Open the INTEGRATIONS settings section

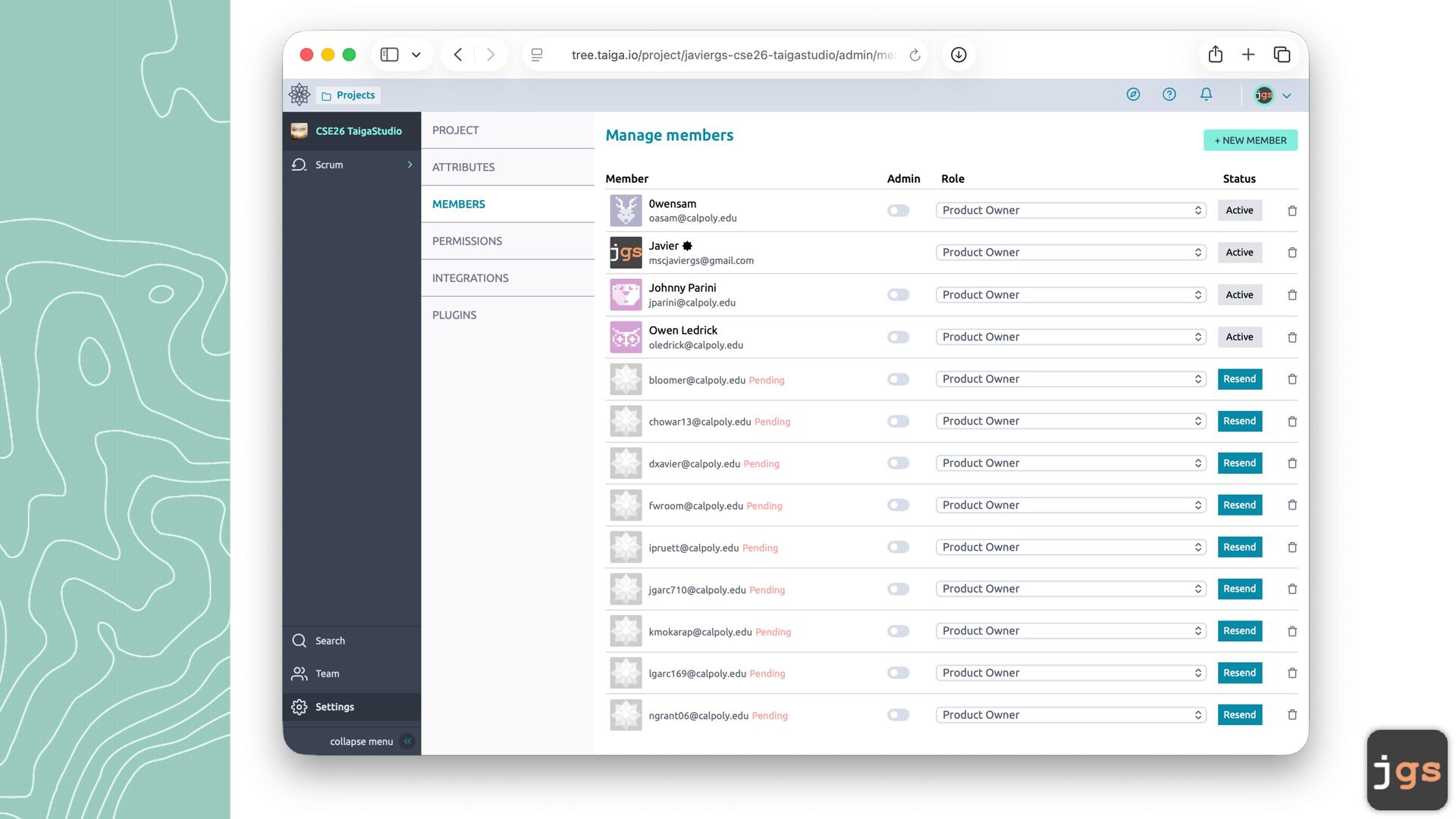(470, 278)
